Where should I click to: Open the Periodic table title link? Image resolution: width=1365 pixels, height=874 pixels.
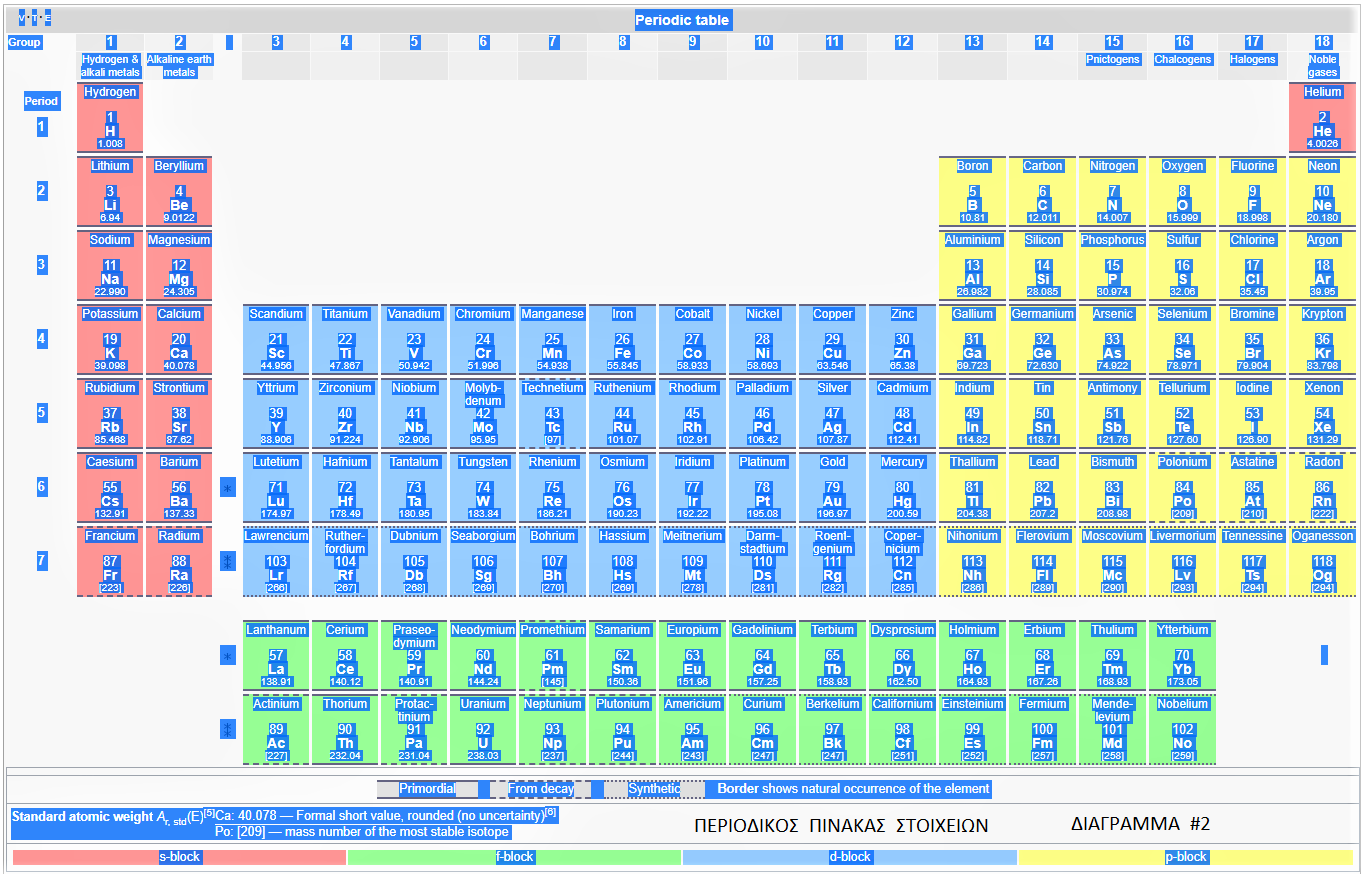(683, 20)
